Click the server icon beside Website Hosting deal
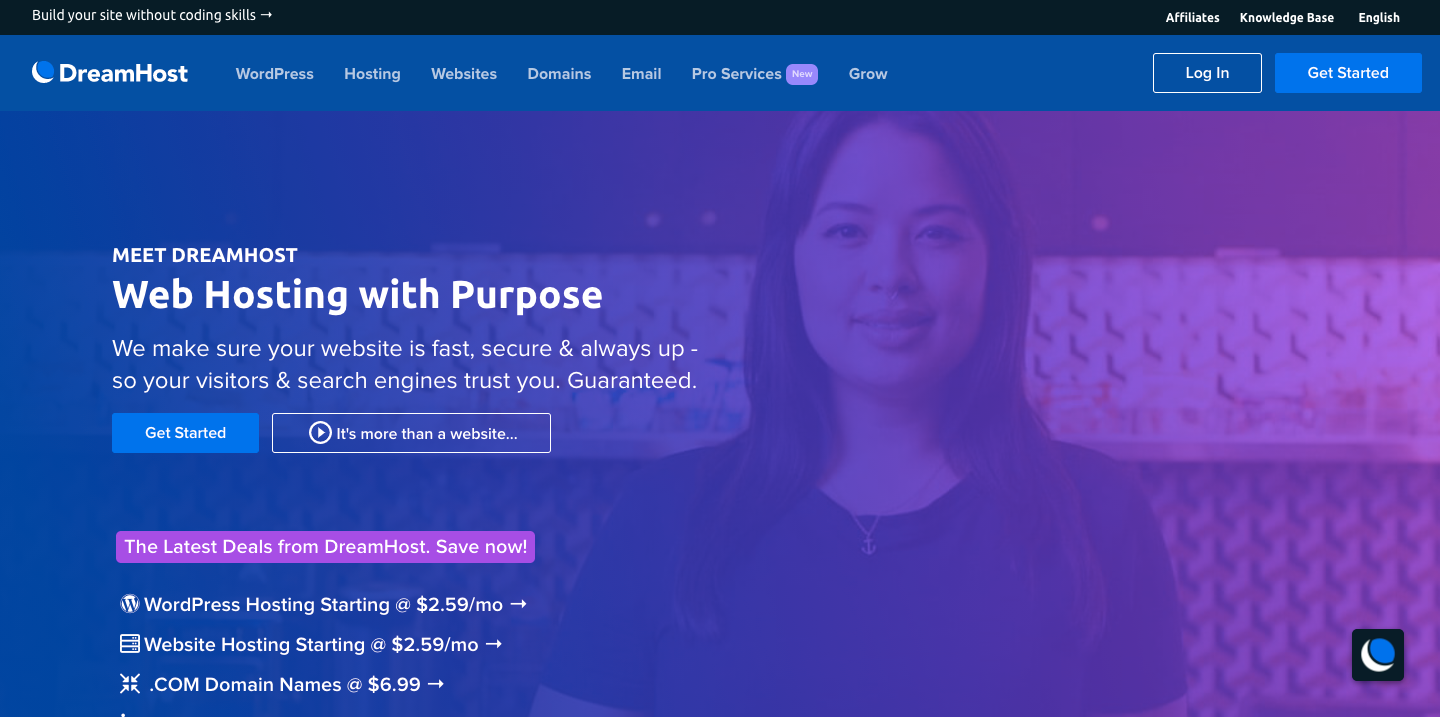 pos(130,644)
